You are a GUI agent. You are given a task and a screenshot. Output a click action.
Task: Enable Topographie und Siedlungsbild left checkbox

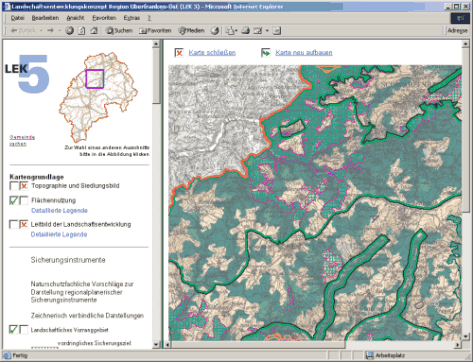click(14, 186)
